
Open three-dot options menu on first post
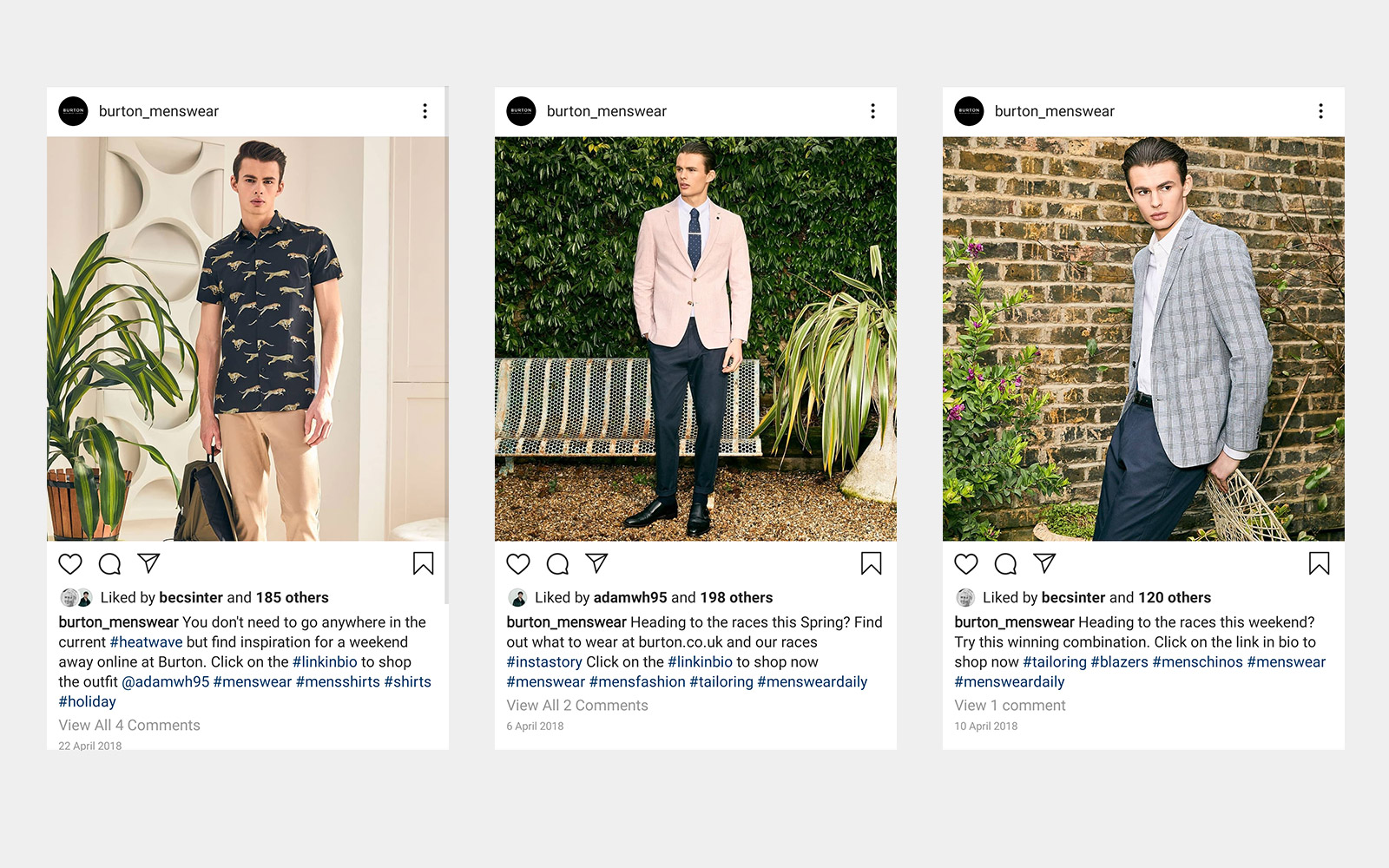tap(425, 111)
